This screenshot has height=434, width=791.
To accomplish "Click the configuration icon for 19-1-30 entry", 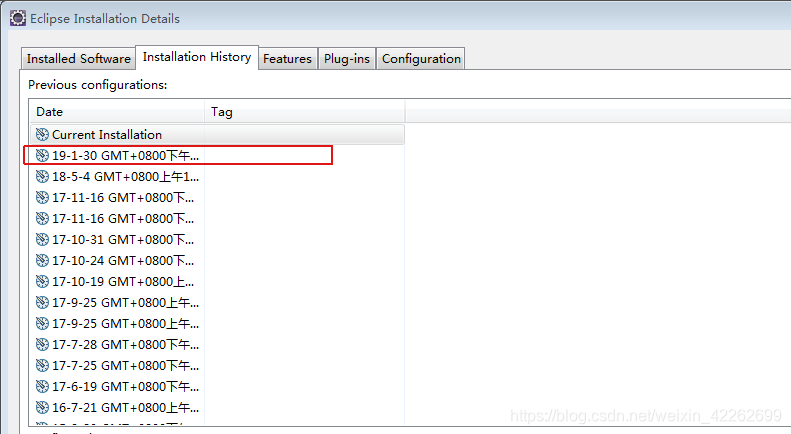I will 42,155.
